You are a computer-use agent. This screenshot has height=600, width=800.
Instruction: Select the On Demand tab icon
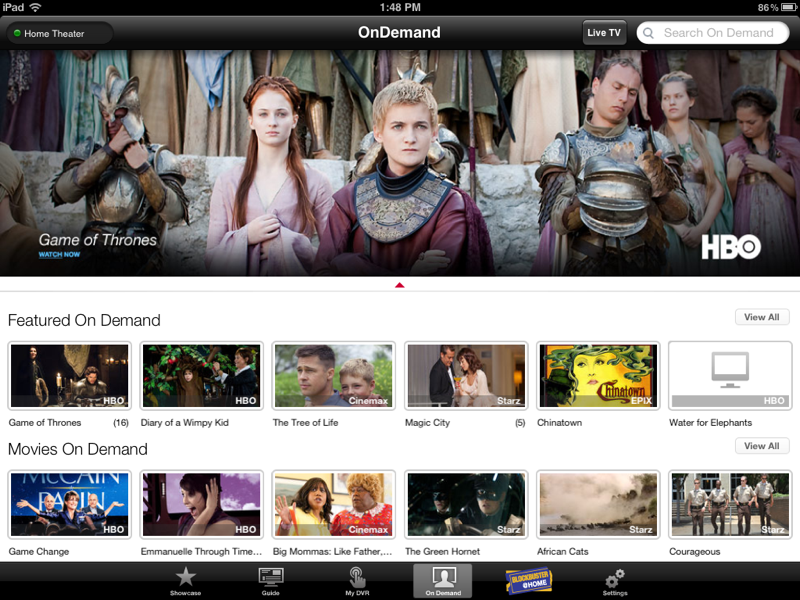[443, 577]
